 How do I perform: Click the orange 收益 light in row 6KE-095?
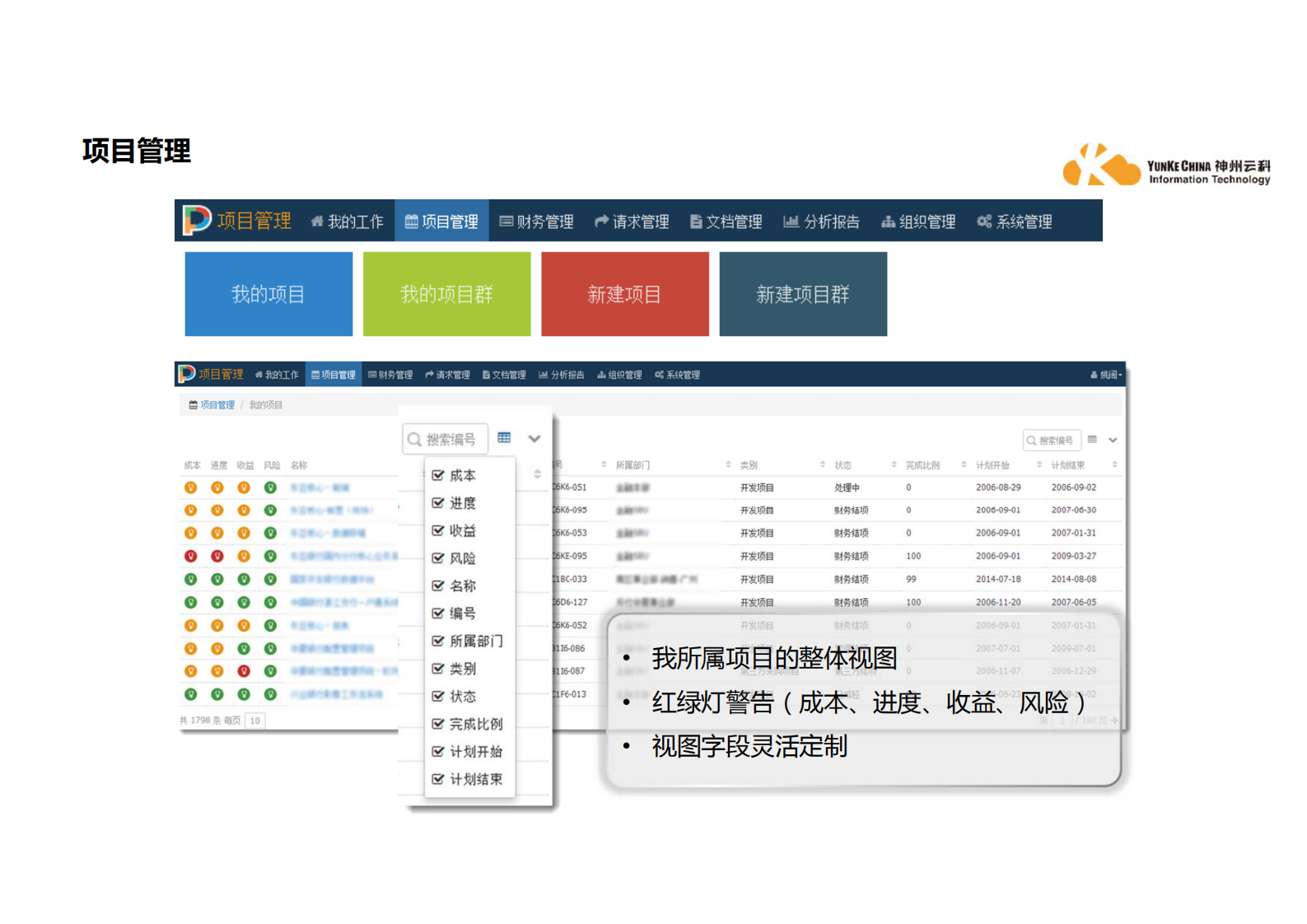pyautogui.click(x=244, y=556)
